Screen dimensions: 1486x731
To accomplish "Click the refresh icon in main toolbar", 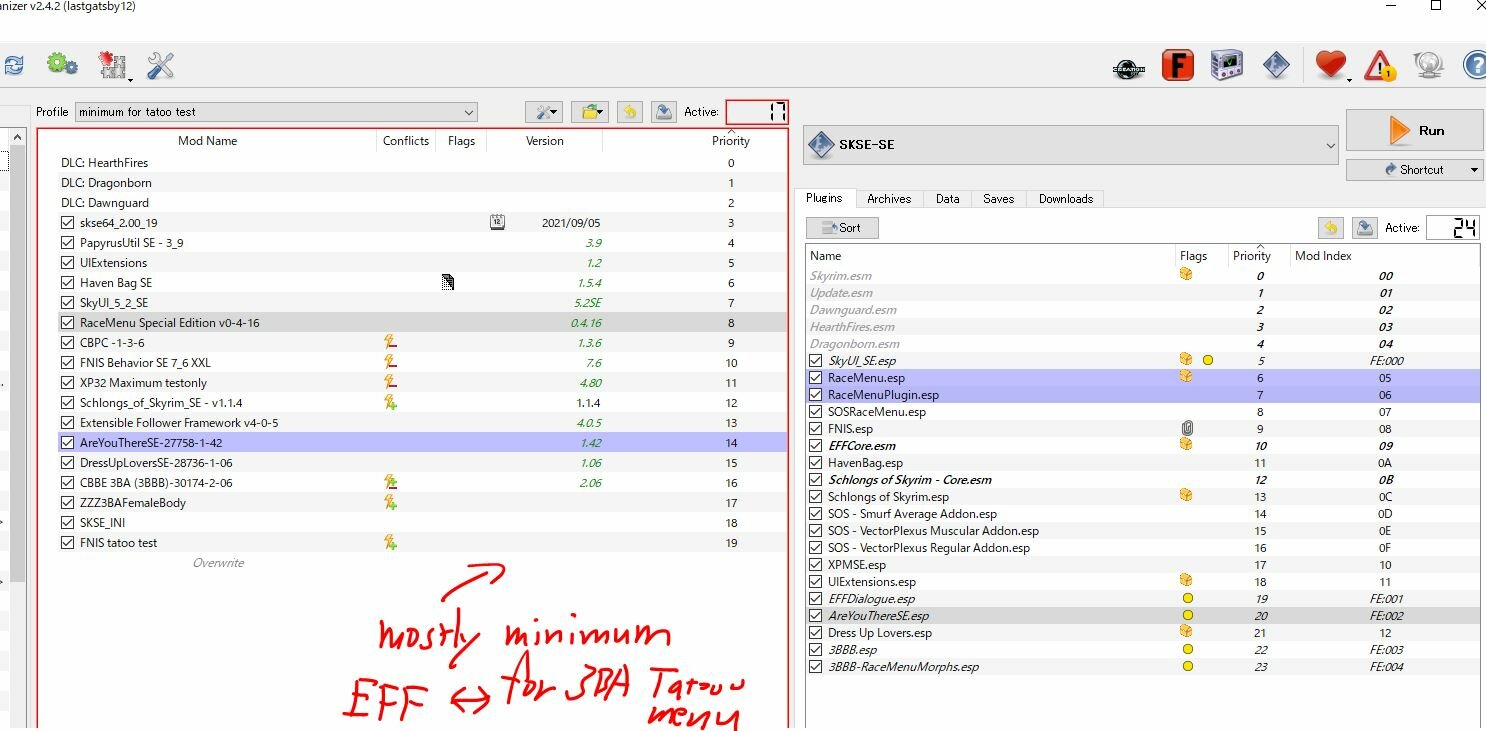I will [x=12, y=66].
